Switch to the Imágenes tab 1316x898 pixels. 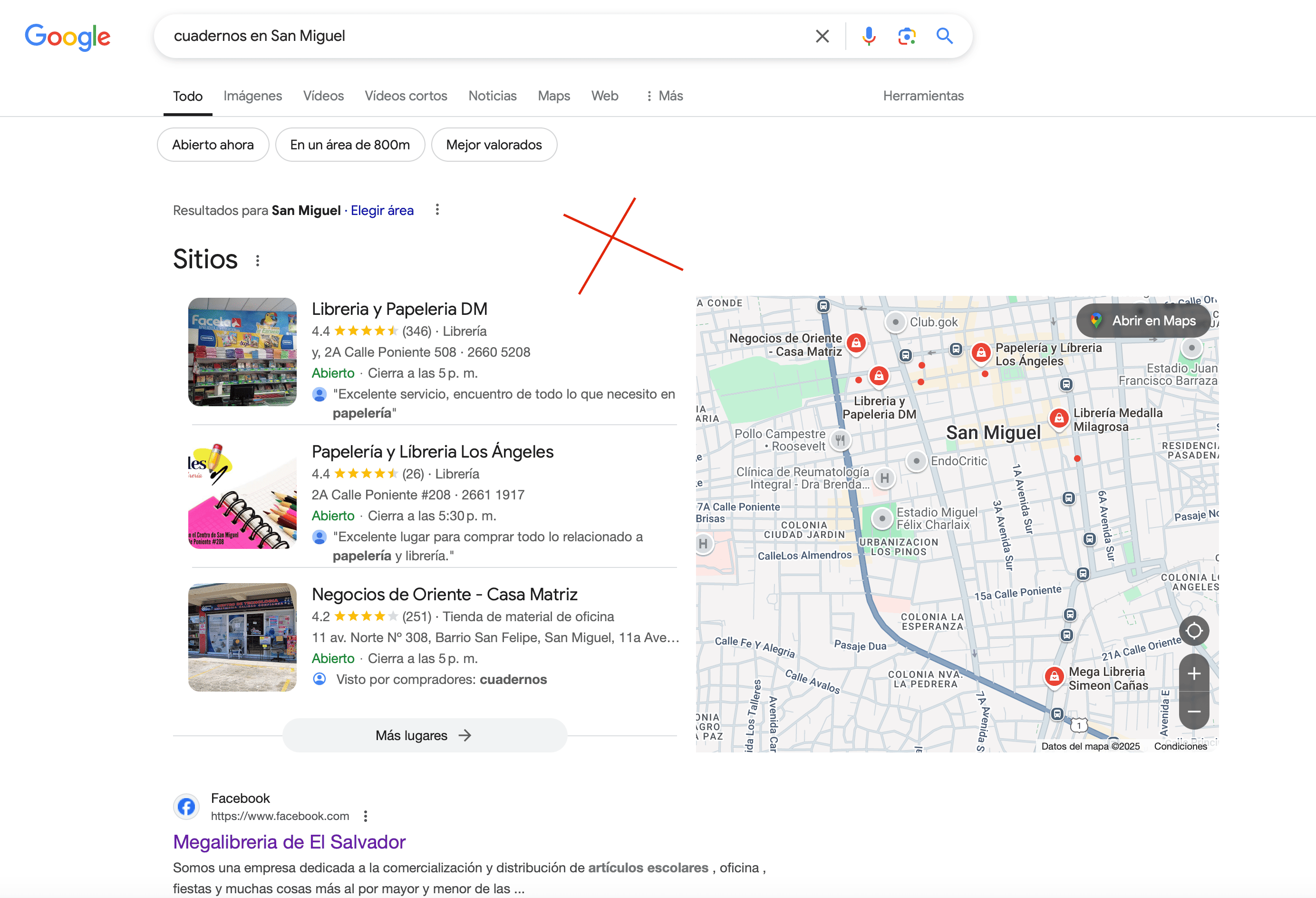[x=252, y=96]
